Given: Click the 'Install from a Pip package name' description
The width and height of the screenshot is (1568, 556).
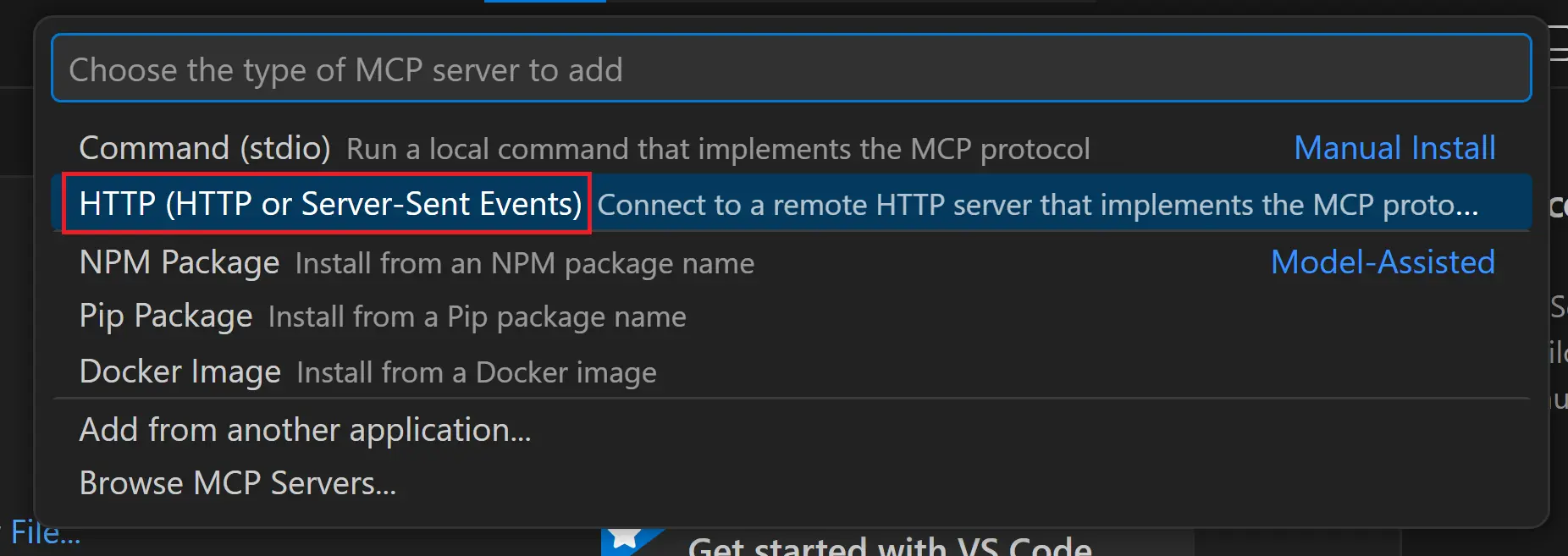Looking at the screenshot, I should tap(477, 317).
